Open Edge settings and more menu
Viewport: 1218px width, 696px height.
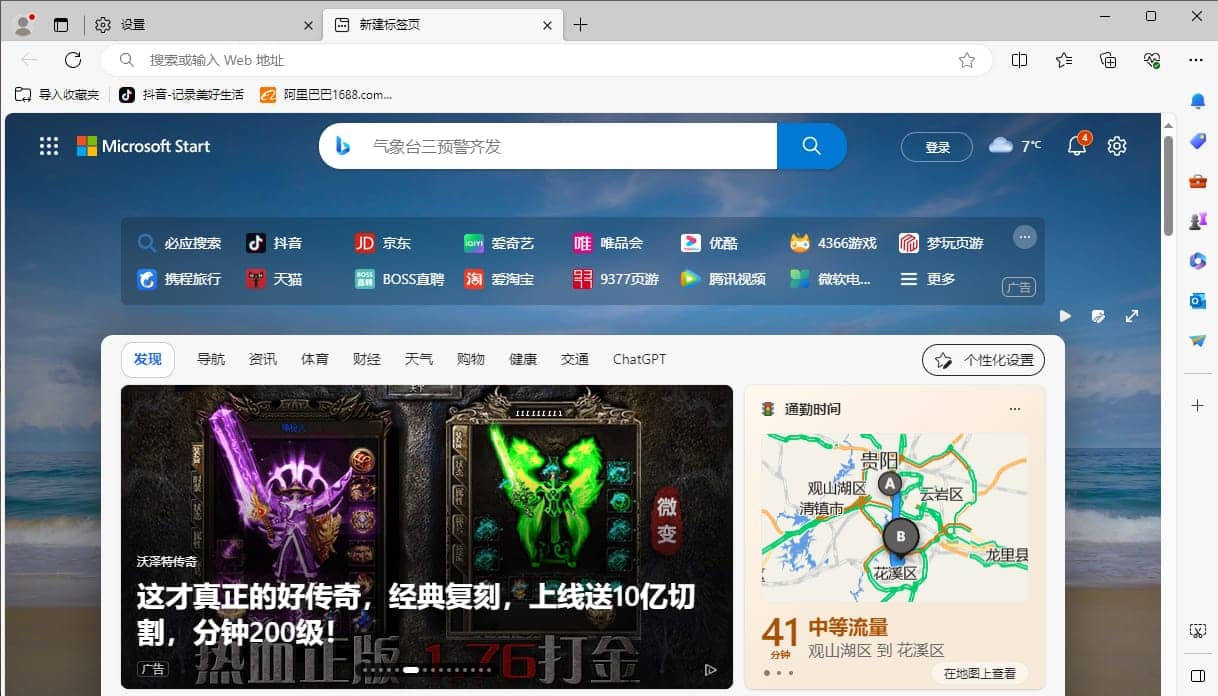(x=1196, y=60)
